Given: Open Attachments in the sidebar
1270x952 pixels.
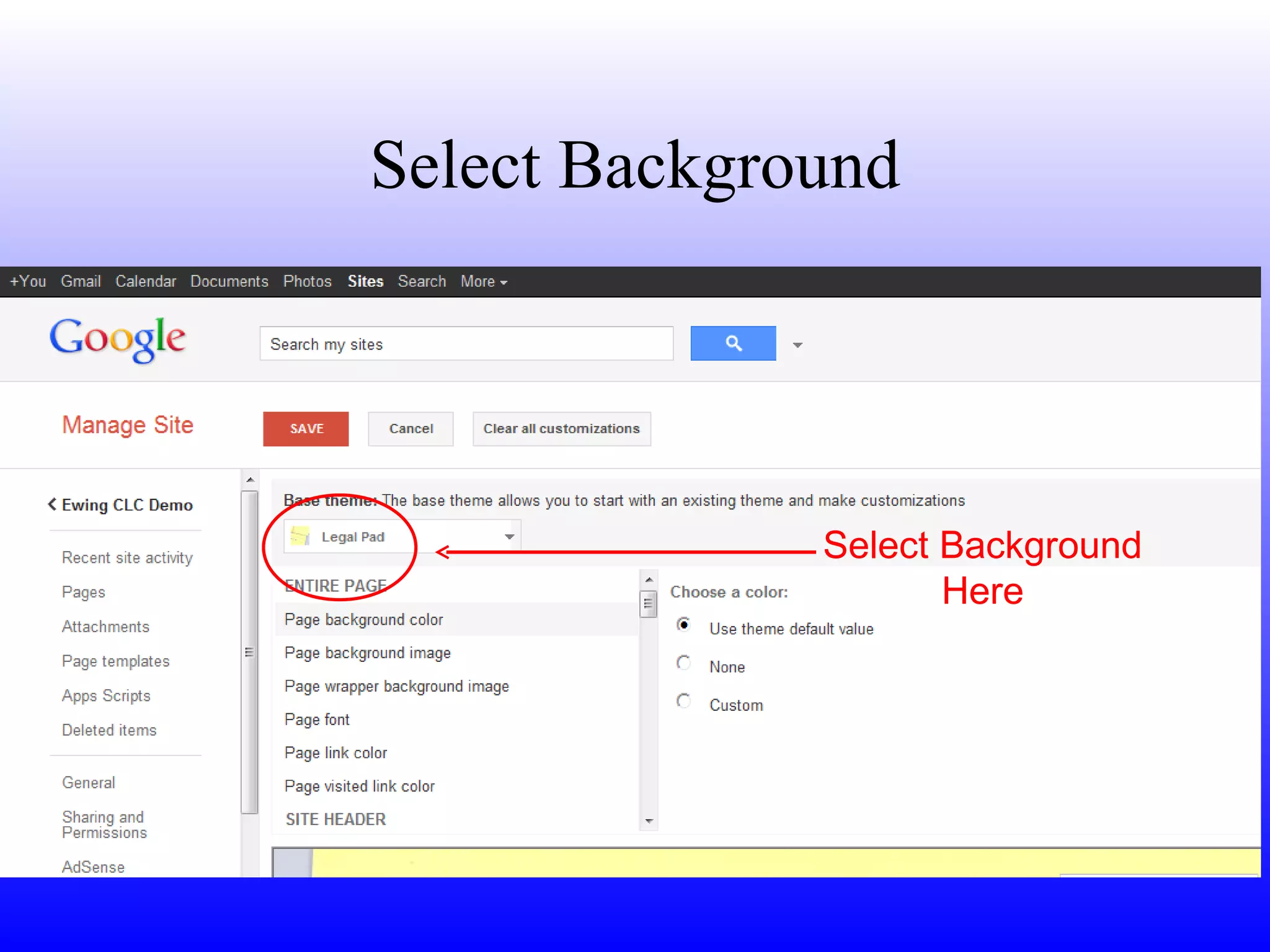Looking at the screenshot, I should (x=106, y=627).
